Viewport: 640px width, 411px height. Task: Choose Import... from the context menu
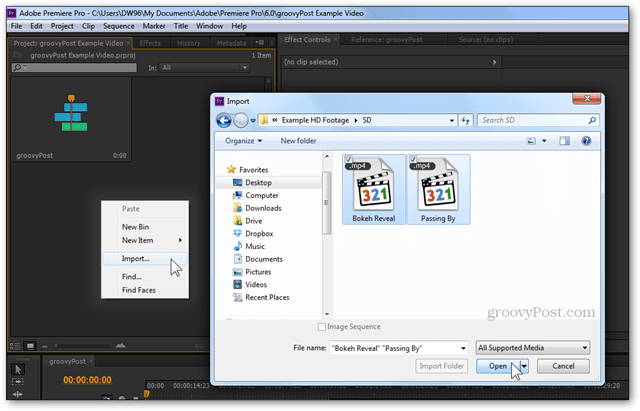145,259
